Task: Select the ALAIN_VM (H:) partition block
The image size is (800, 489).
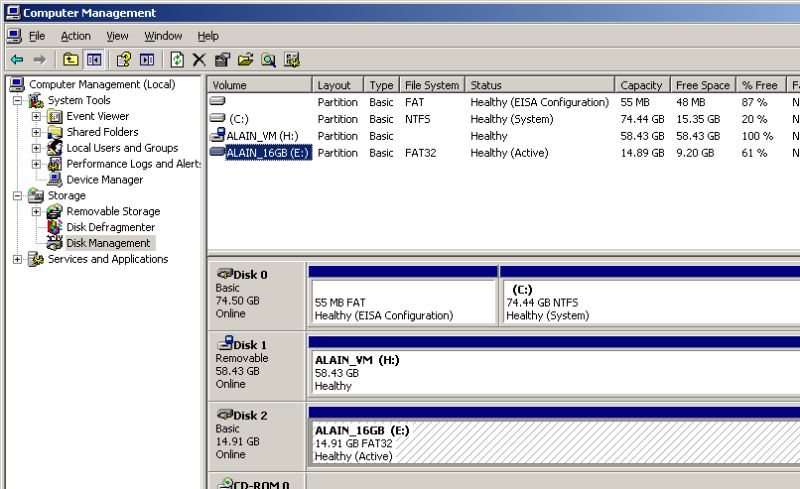Action: 555,372
